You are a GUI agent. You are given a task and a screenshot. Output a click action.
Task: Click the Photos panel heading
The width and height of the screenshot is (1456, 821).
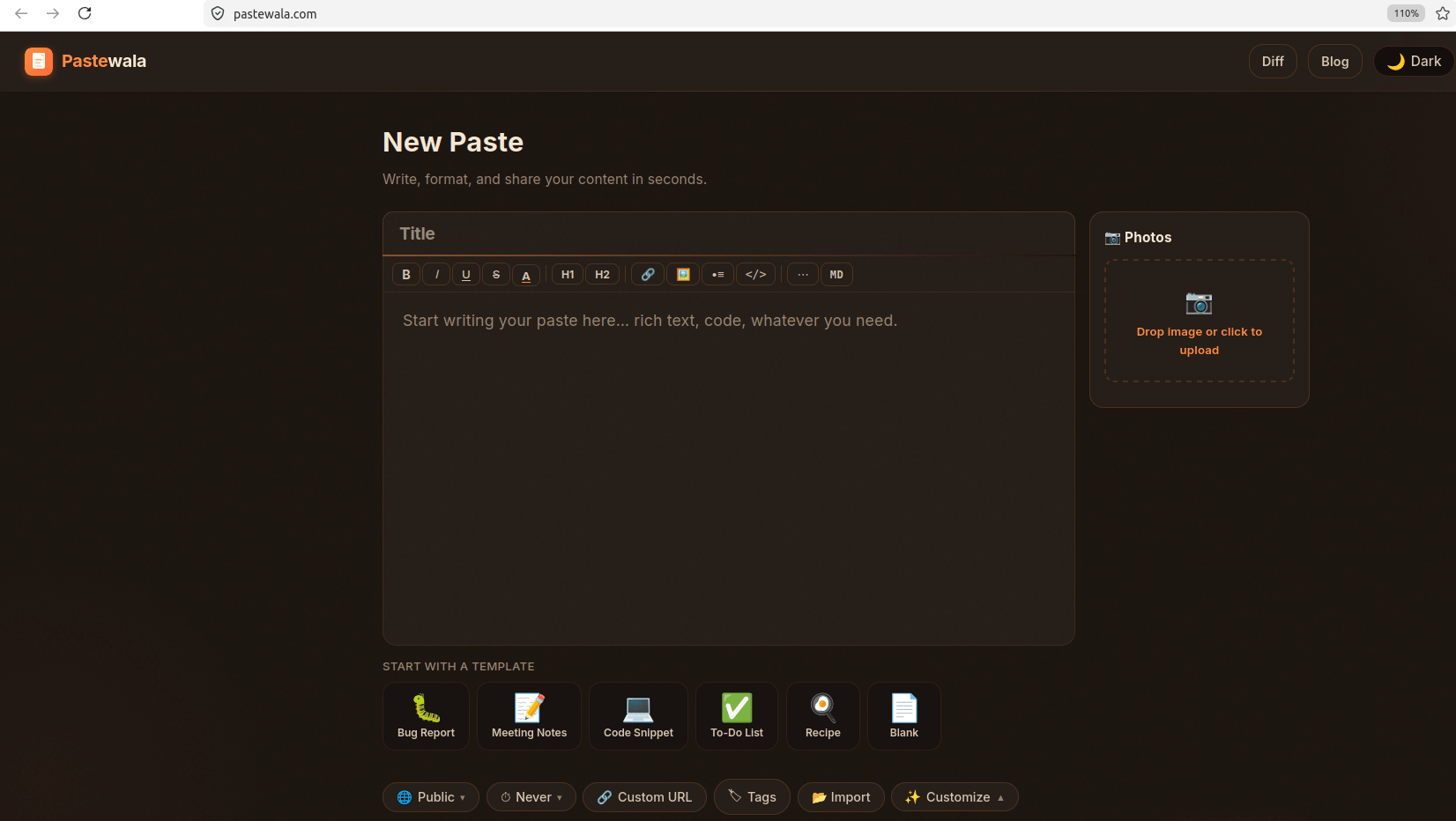[1138, 238]
